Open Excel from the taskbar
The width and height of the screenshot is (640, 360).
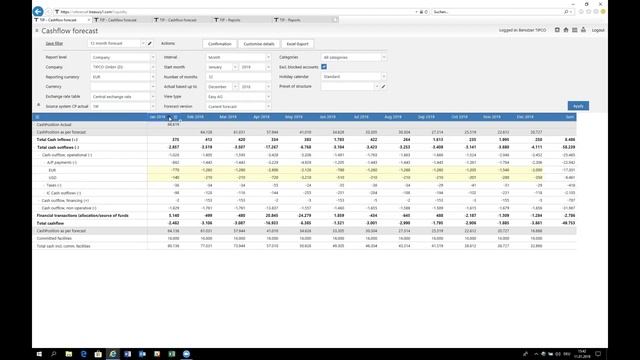pos(172,354)
